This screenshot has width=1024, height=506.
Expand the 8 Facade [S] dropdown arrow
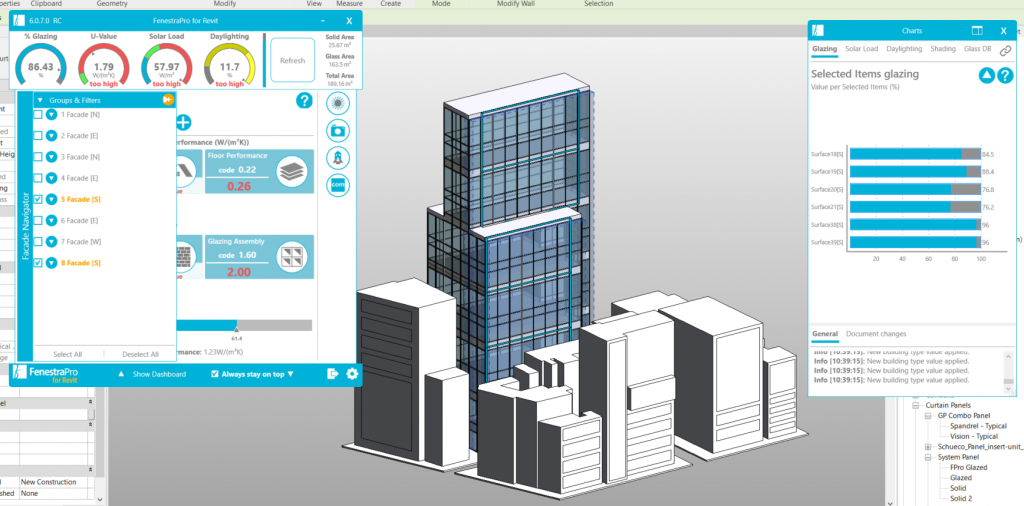point(52,263)
